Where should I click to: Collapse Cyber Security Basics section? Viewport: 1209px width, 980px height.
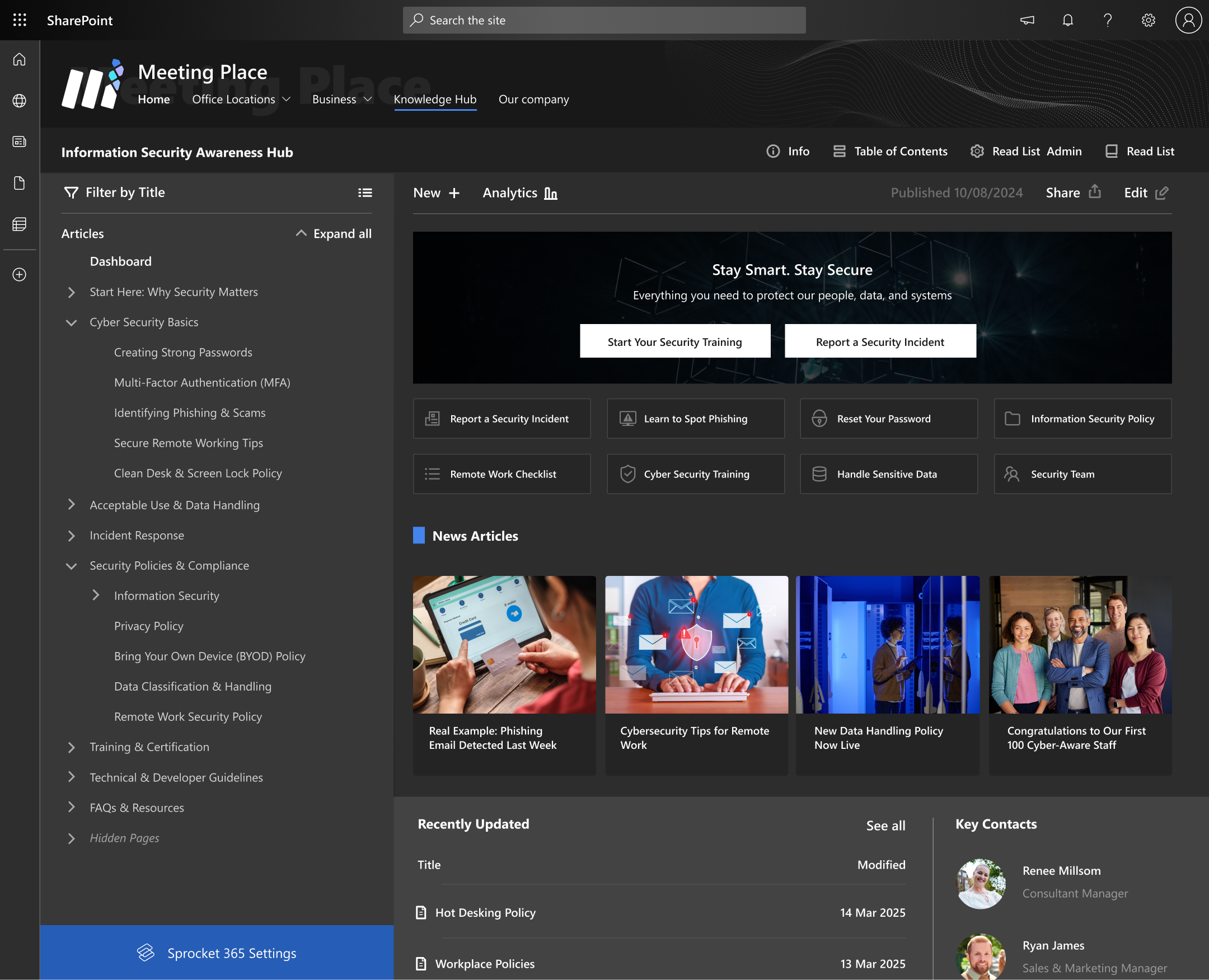click(x=71, y=322)
